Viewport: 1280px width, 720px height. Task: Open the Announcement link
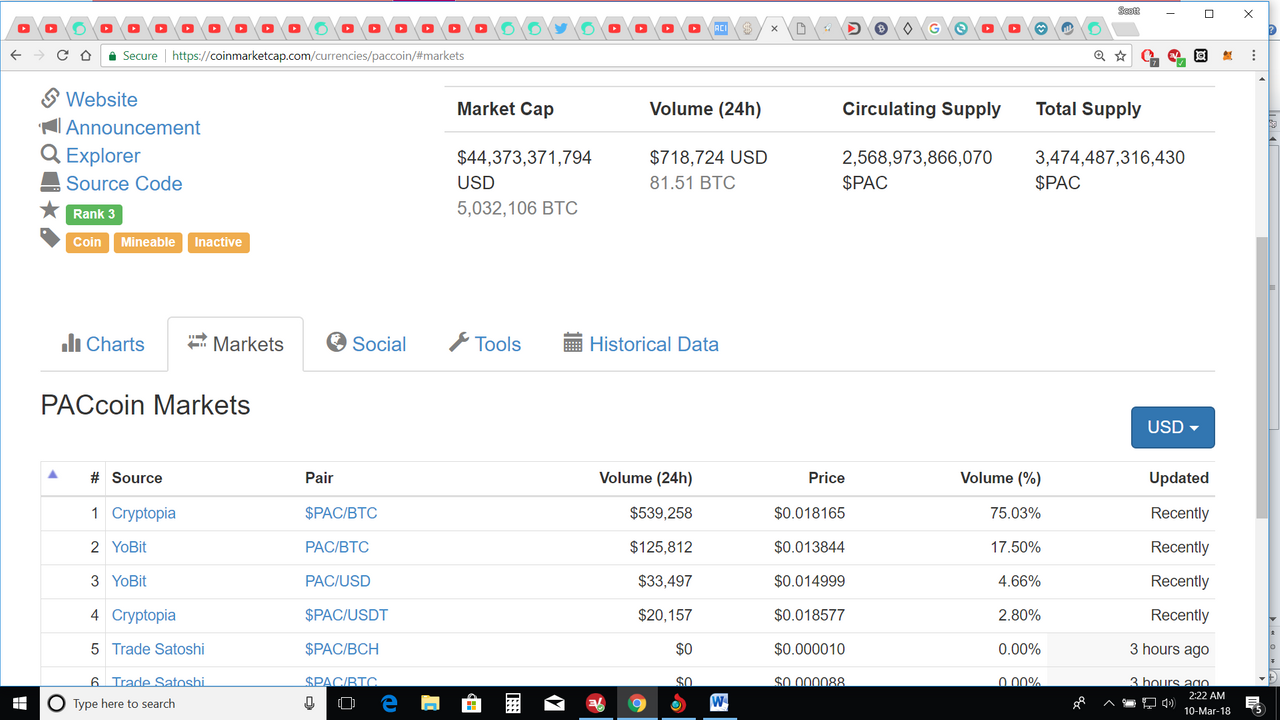click(x=133, y=127)
